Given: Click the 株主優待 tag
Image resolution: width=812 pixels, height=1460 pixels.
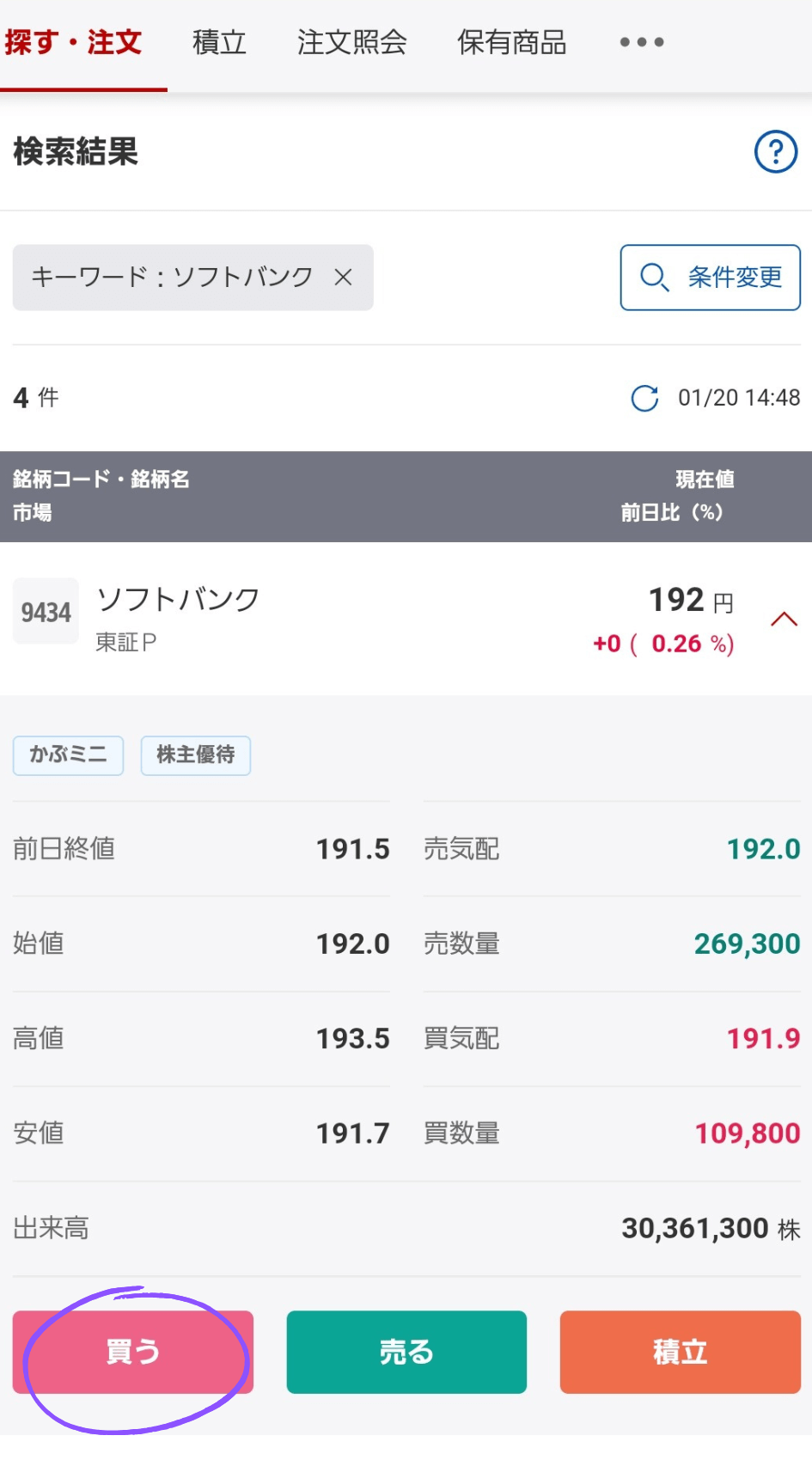Looking at the screenshot, I should click(195, 754).
